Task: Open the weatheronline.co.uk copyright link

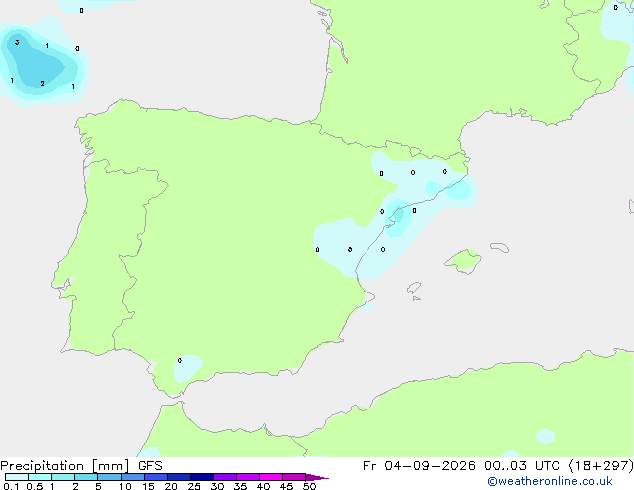Action: (550, 481)
